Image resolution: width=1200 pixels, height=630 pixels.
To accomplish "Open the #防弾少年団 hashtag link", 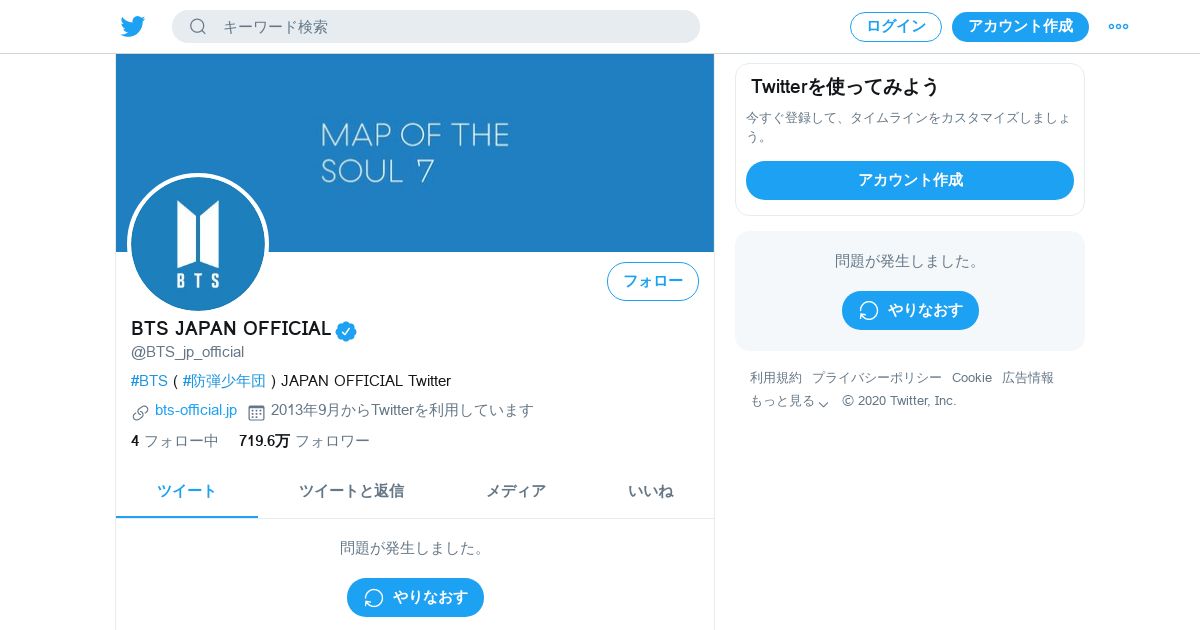I will 224,381.
